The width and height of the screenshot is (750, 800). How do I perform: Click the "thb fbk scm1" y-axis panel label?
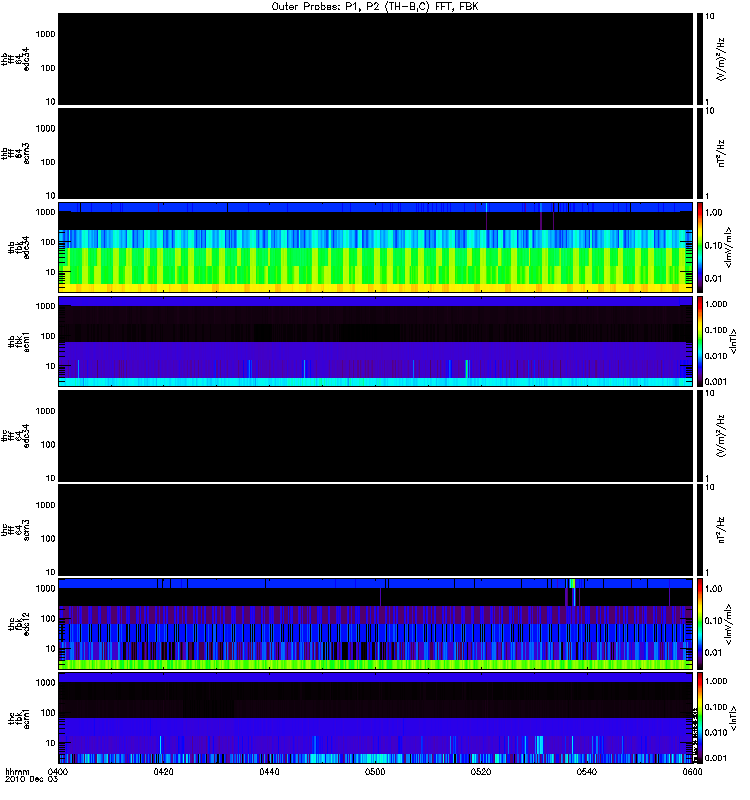tap(19, 342)
